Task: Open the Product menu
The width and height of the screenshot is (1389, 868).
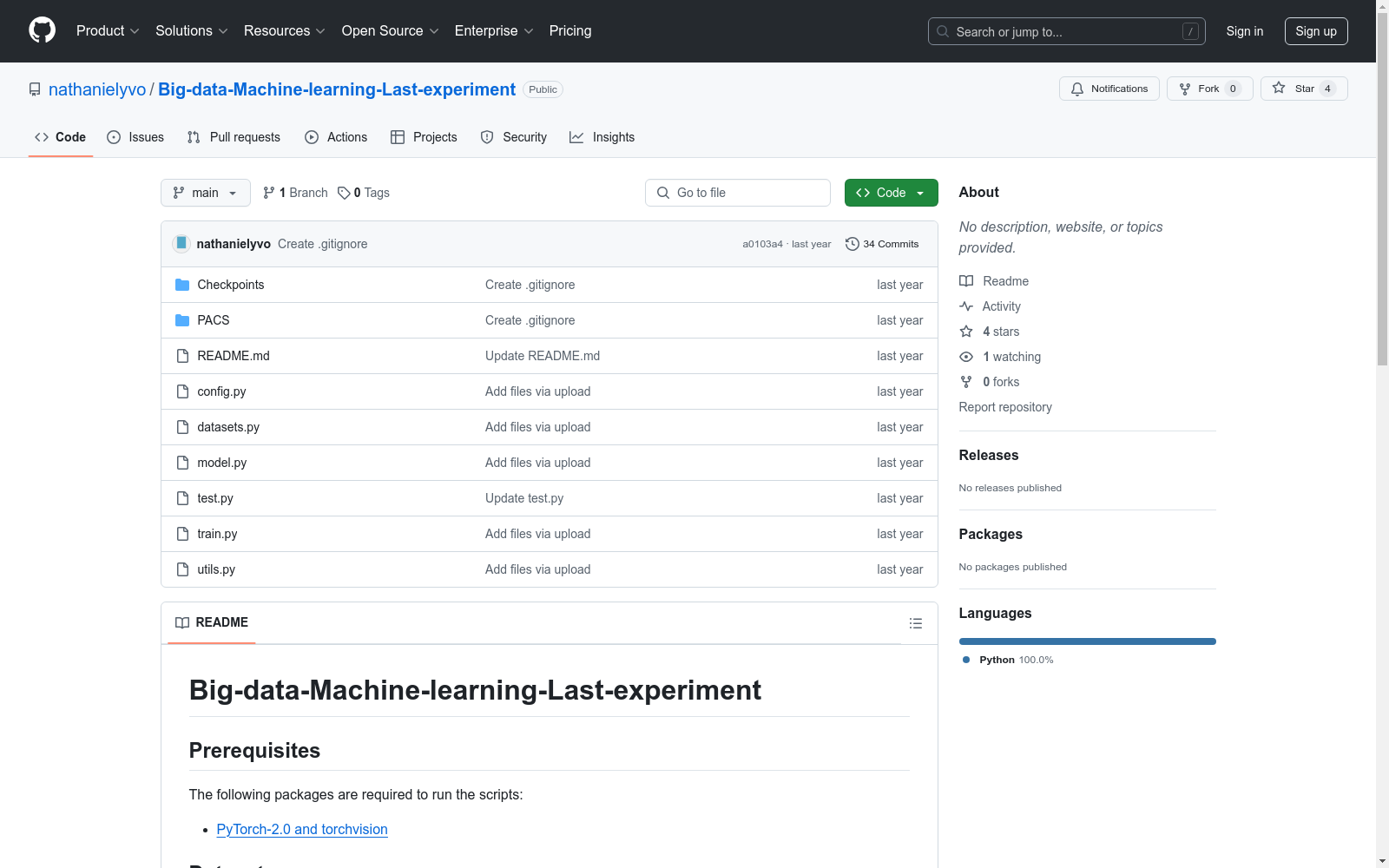Action: tap(108, 30)
